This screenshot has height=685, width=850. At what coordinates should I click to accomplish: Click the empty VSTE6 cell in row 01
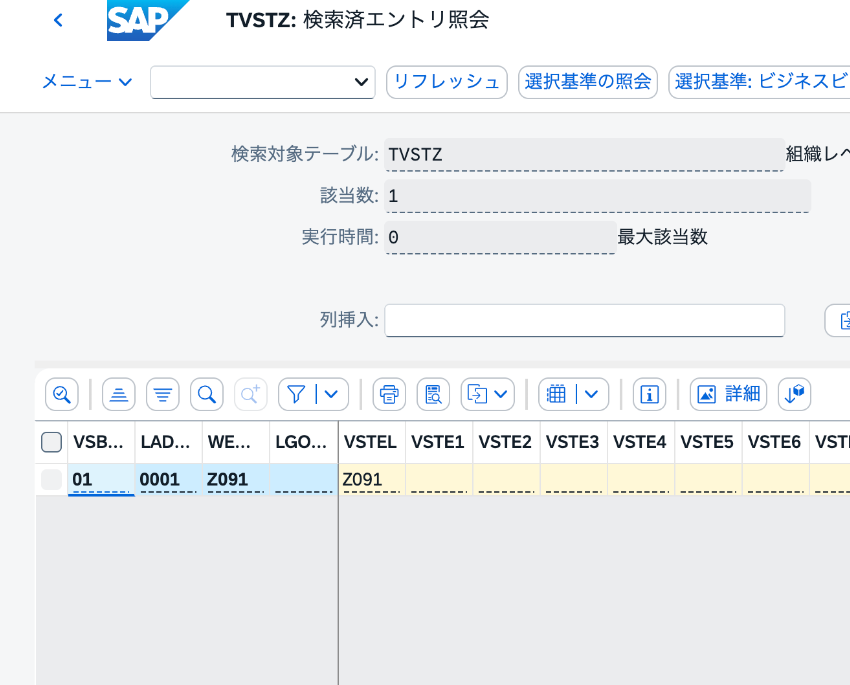click(x=775, y=480)
